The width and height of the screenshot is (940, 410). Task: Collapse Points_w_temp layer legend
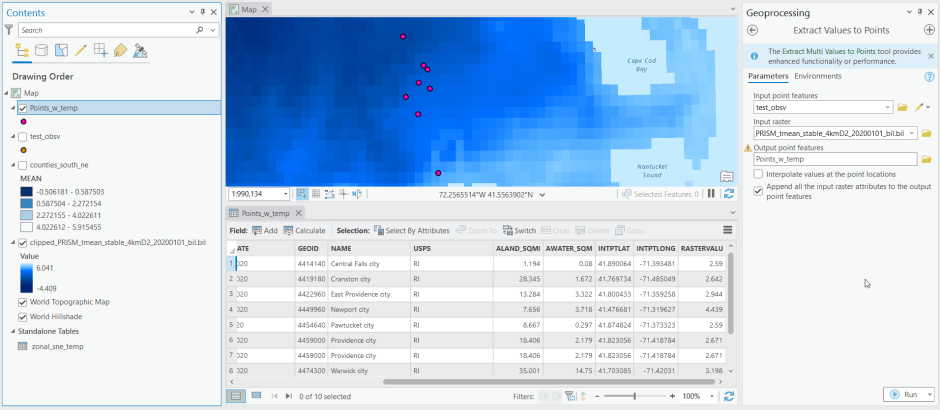pyautogui.click(x=13, y=108)
